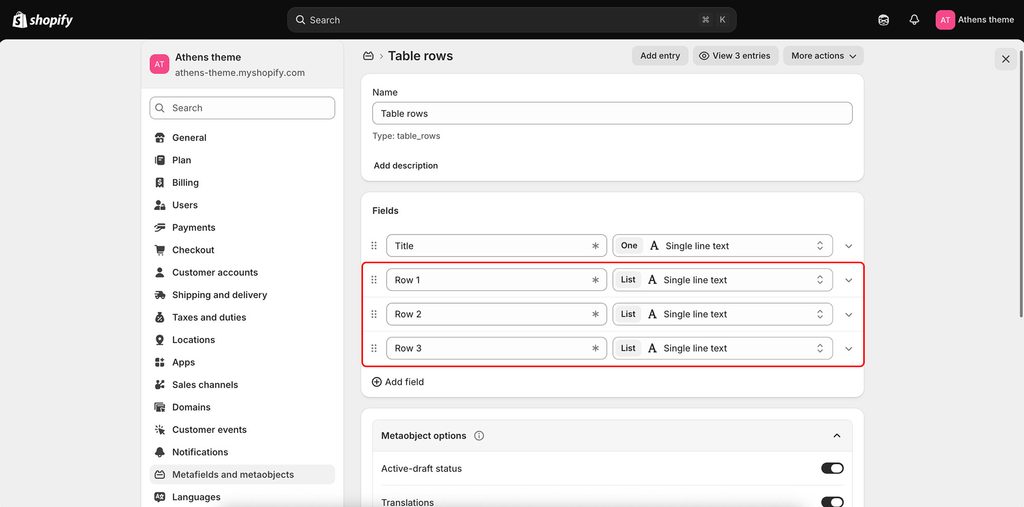Click the Athens theme AT avatar in top bar
Image resolution: width=1024 pixels, height=507 pixels.
945,20
